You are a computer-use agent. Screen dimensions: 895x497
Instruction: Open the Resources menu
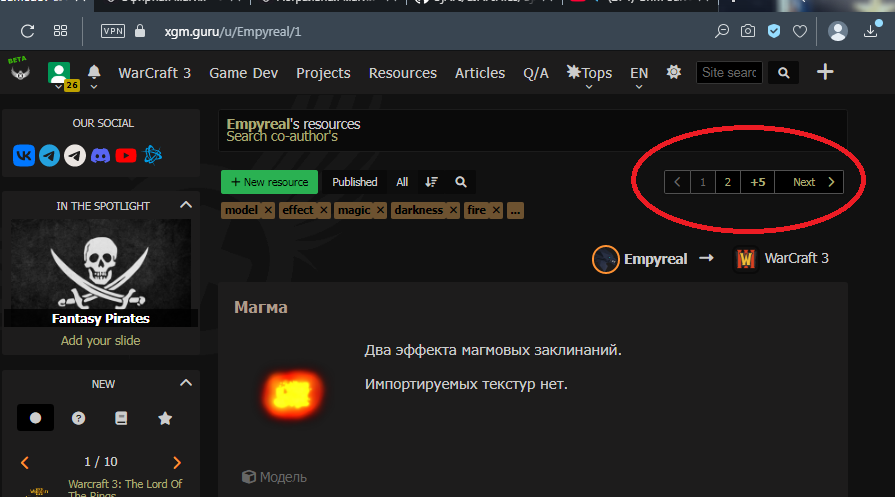402,73
